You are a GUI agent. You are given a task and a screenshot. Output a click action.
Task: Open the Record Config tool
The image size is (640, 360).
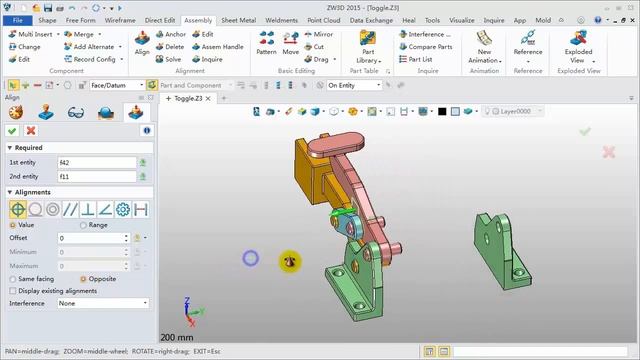(x=90, y=59)
